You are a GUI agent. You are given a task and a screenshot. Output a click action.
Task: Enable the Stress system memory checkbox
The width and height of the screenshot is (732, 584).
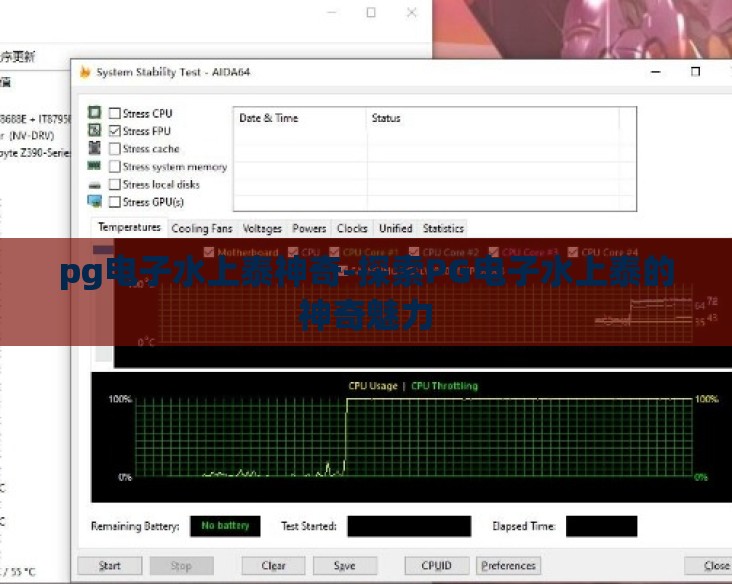114,166
